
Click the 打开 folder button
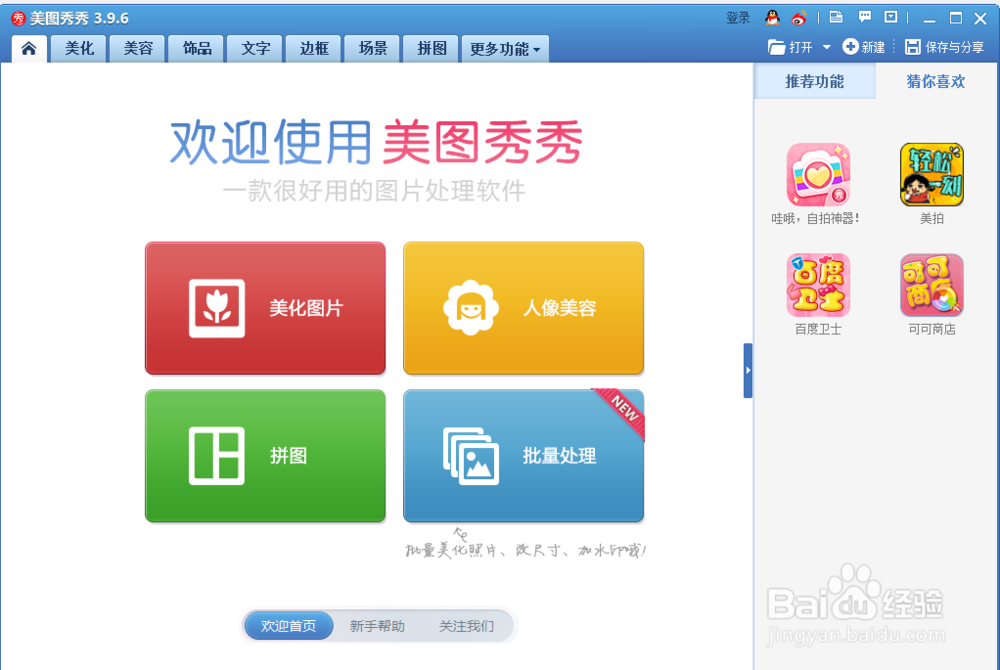[791, 47]
